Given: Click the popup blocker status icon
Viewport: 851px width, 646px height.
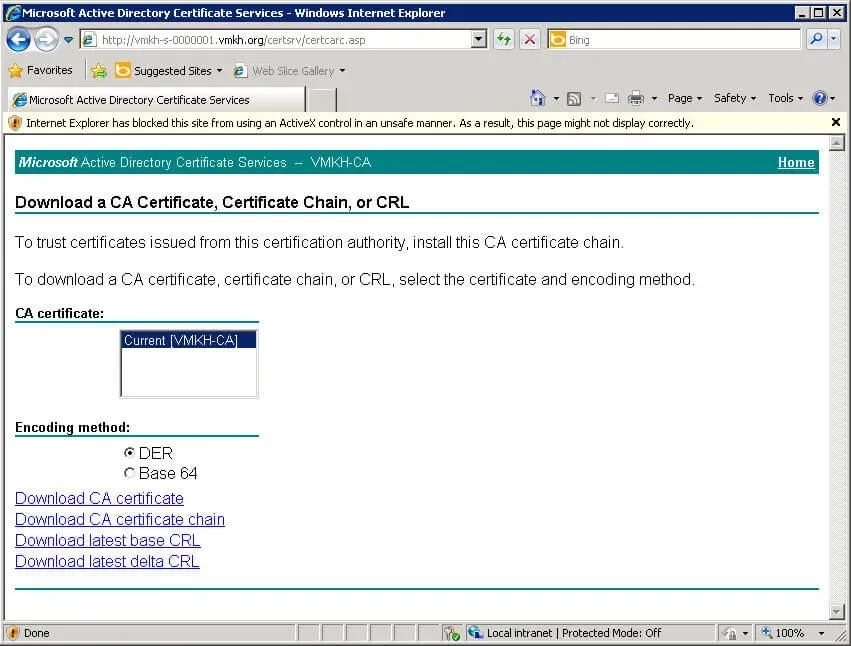Looking at the screenshot, I should (451, 633).
